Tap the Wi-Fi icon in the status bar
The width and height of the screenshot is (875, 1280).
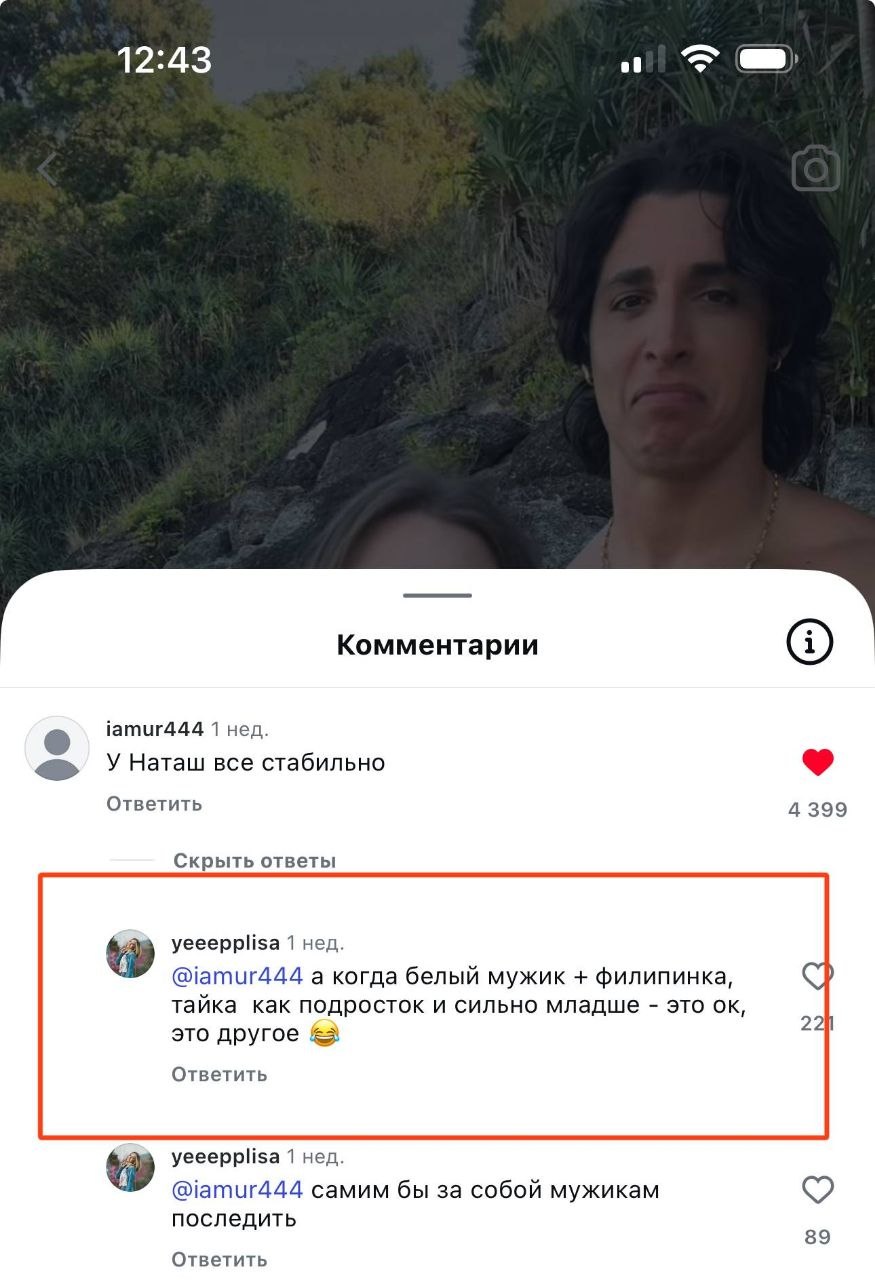coord(700,60)
